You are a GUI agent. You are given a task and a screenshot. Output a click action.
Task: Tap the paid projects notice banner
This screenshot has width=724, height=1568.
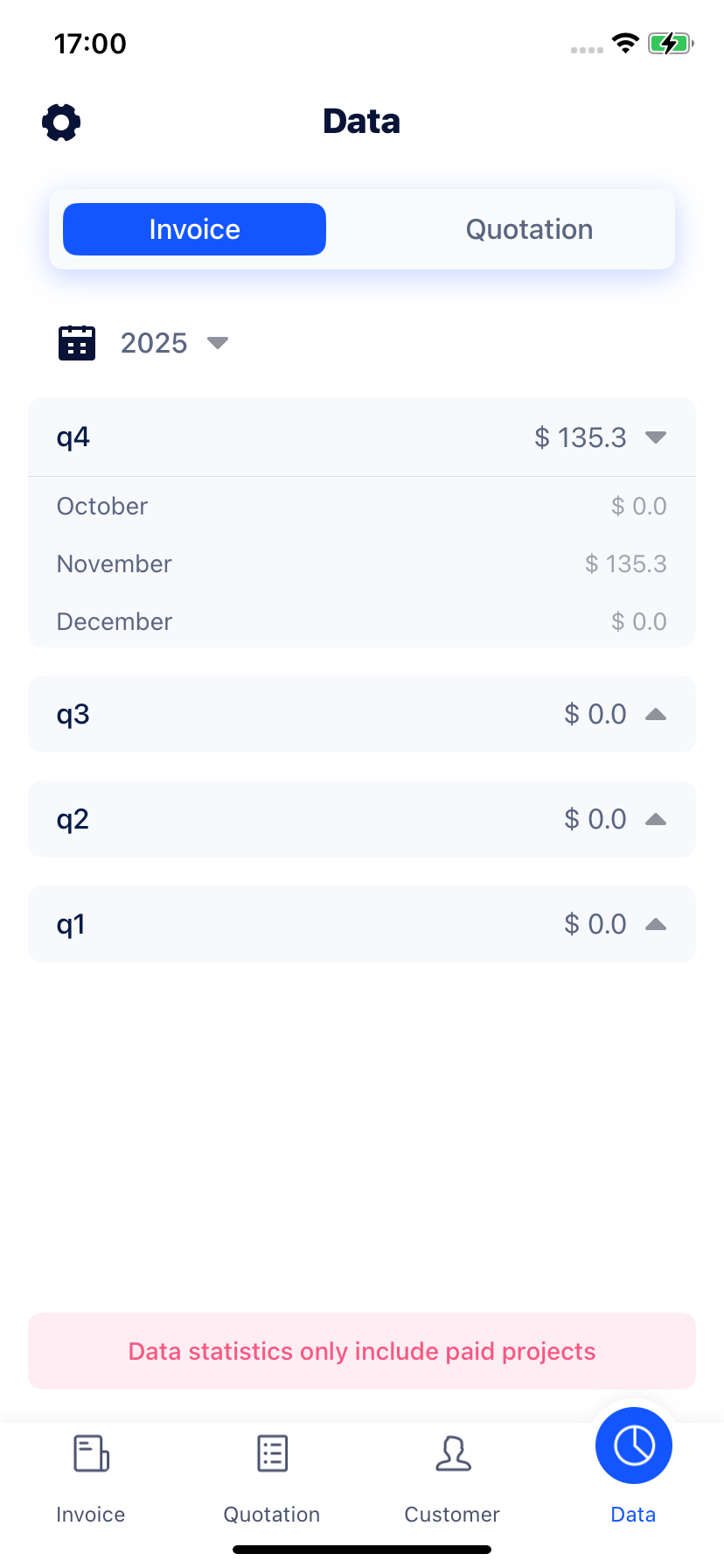pyautogui.click(x=362, y=1351)
